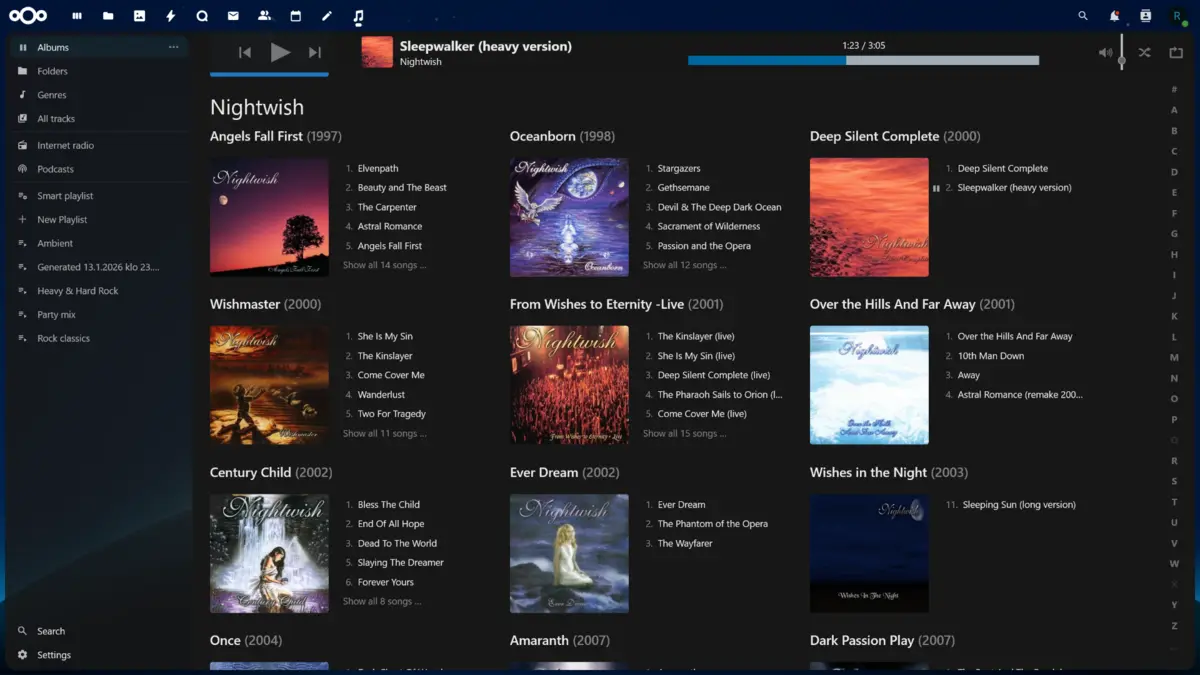Open Search in the sidebar
This screenshot has width=1200, height=675.
click(x=100, y=631)
